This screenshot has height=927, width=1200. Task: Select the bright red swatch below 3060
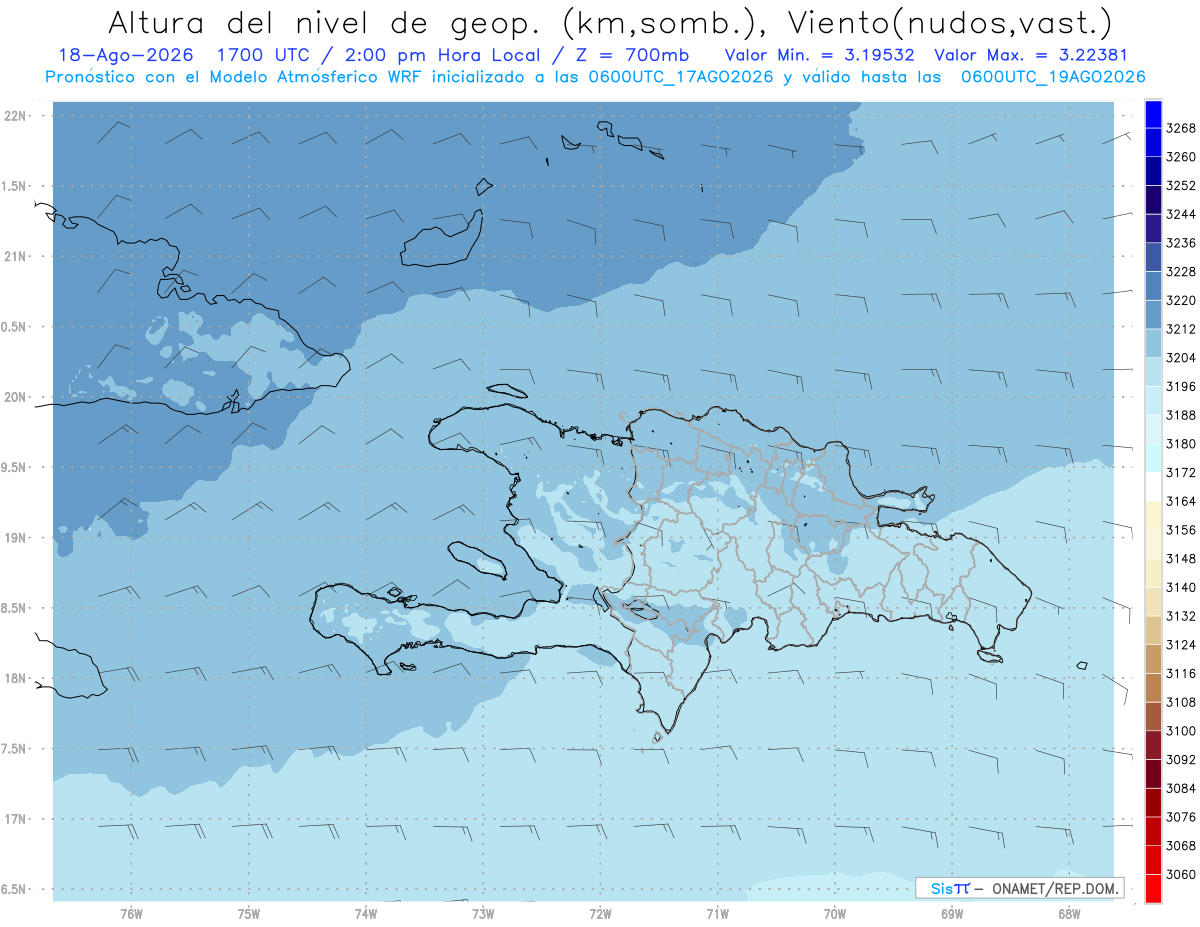click(x=1153, y=888)
